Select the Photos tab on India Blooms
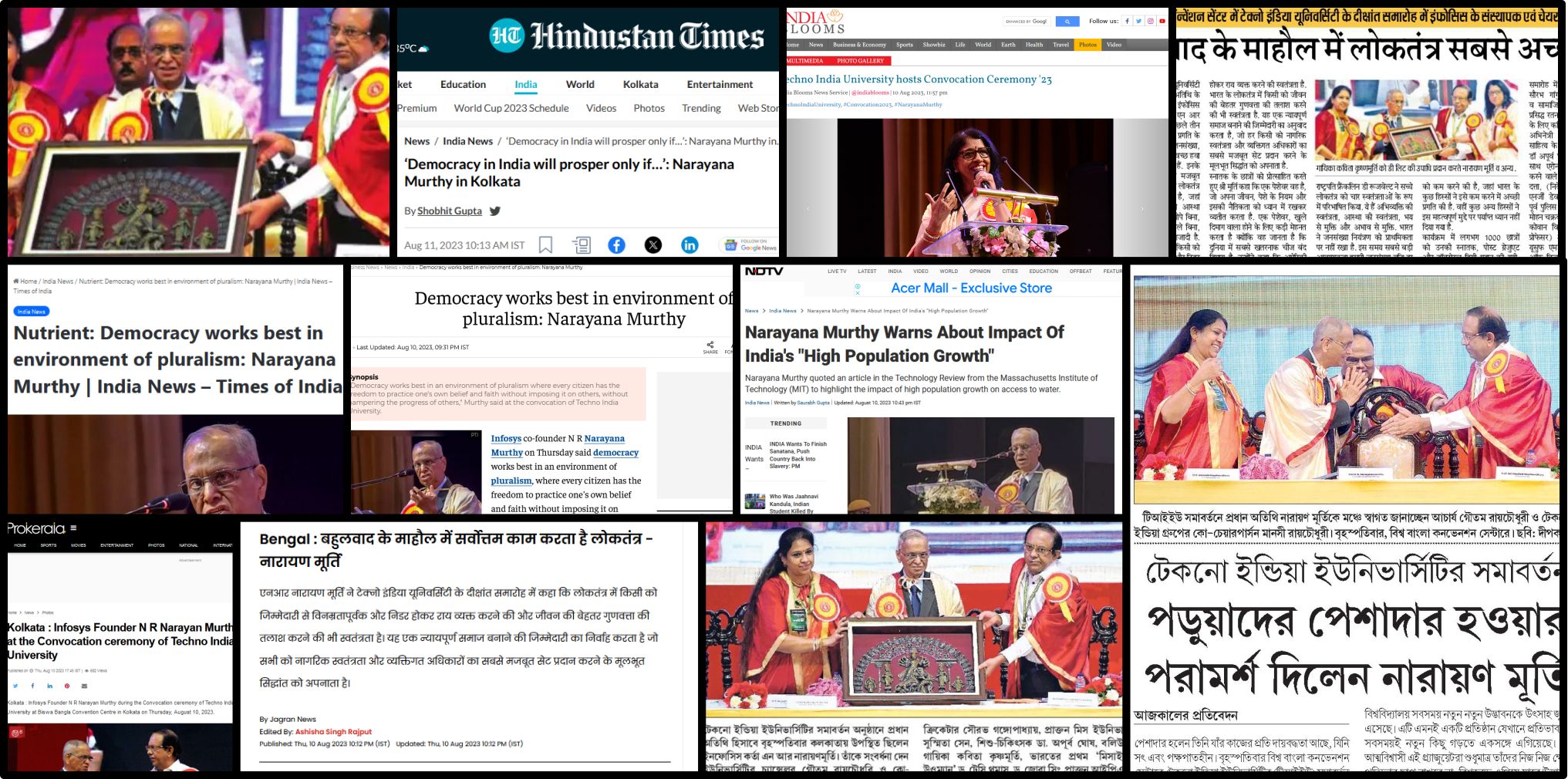The width and height of the screenshot is (1568, 779). click(1087, 45)
